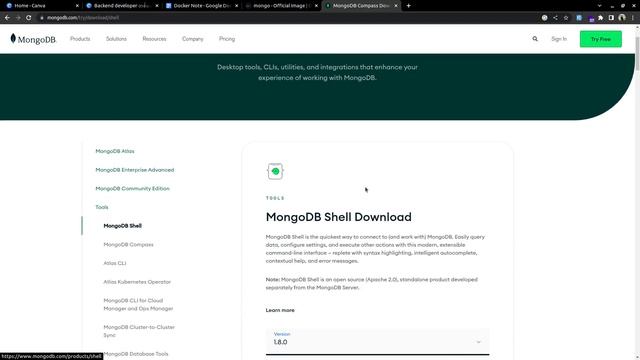
Task: Close the Backend developer tab
Action: pos(157,6)
